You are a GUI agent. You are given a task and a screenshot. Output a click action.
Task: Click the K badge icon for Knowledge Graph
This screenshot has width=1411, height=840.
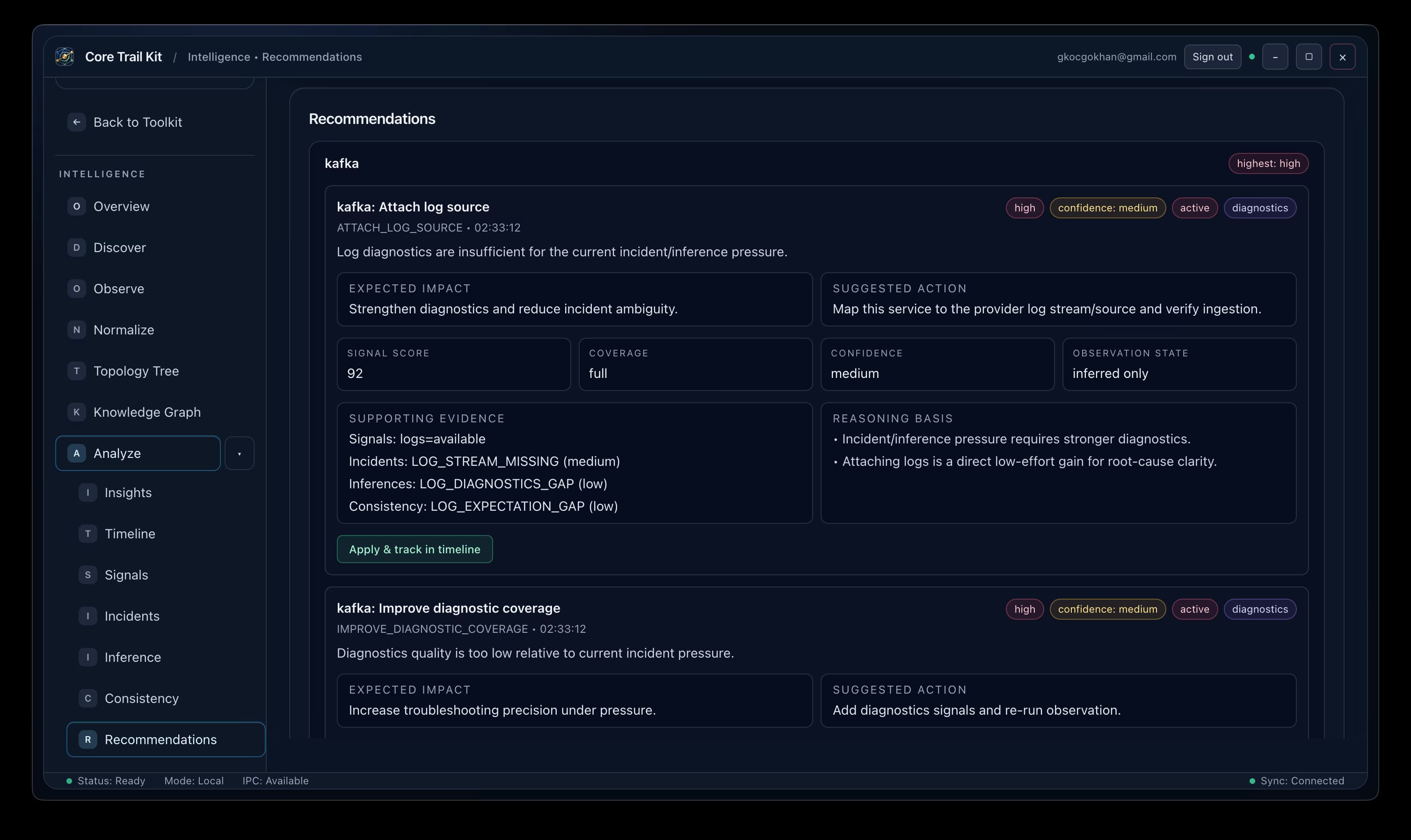click(x=76, y=412)
